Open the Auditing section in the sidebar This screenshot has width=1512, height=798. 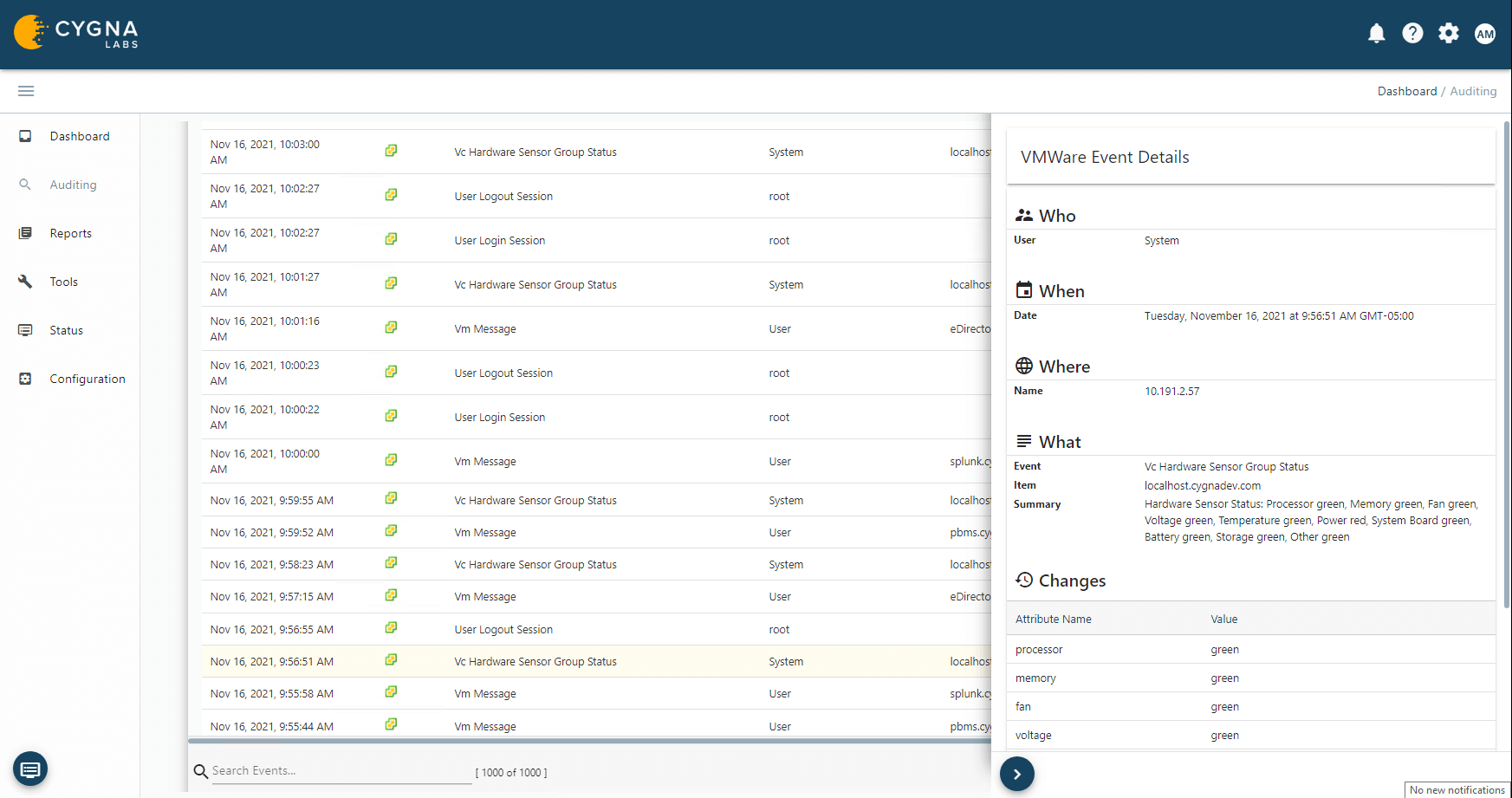73,184
